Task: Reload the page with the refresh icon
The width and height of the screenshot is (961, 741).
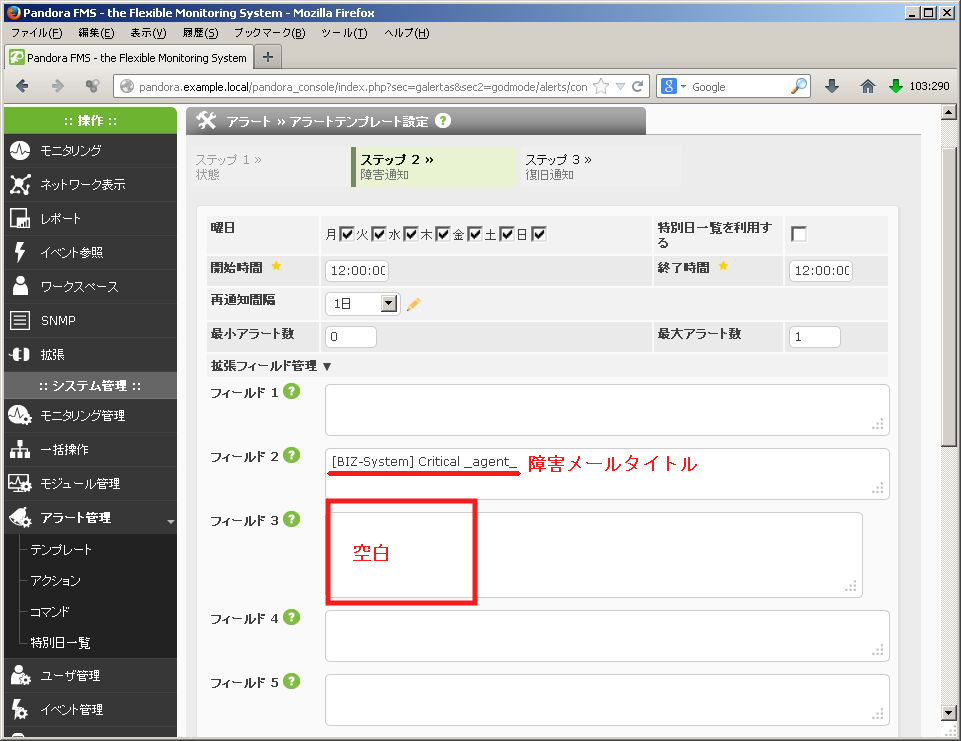Action: click(x=637, y=86)
